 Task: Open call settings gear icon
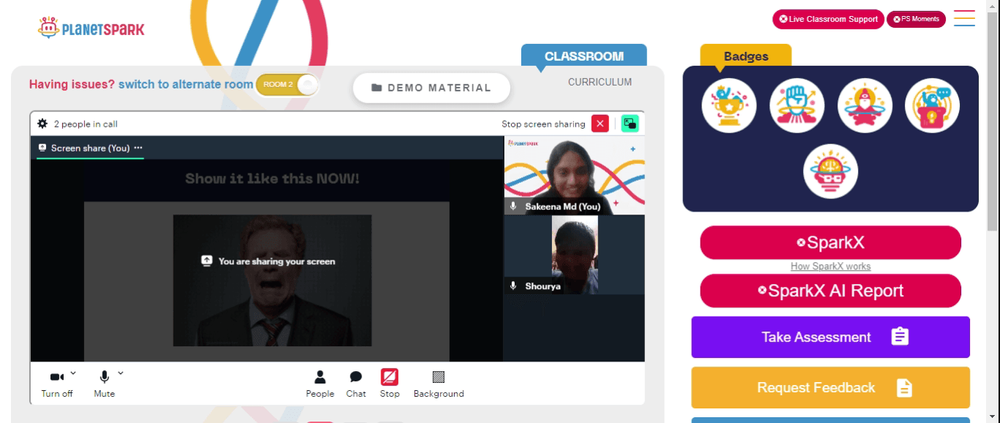(43, 124)
